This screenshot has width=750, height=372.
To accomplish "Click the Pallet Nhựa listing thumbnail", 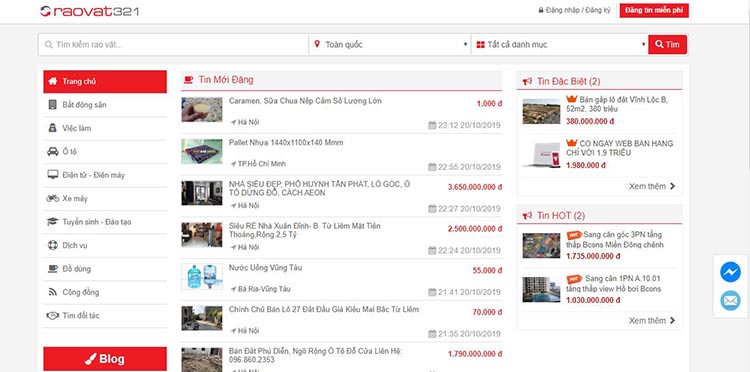I will (x=202, y=151).
